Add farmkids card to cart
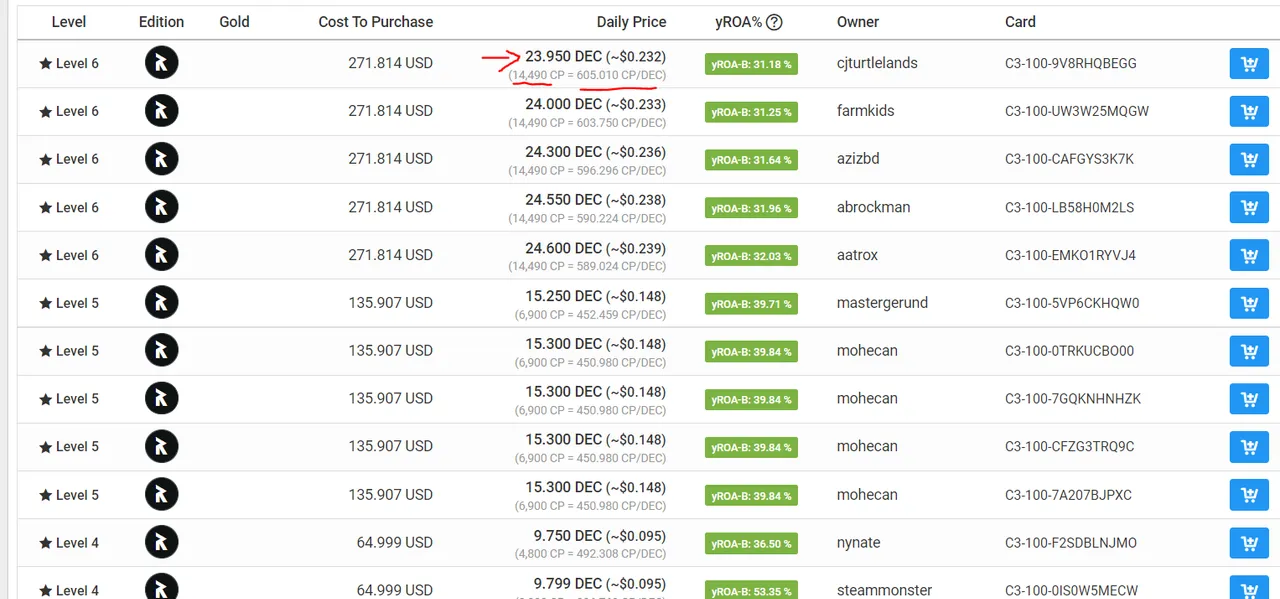Viewport: 1280px width, 599px height. coord(1249,112)
